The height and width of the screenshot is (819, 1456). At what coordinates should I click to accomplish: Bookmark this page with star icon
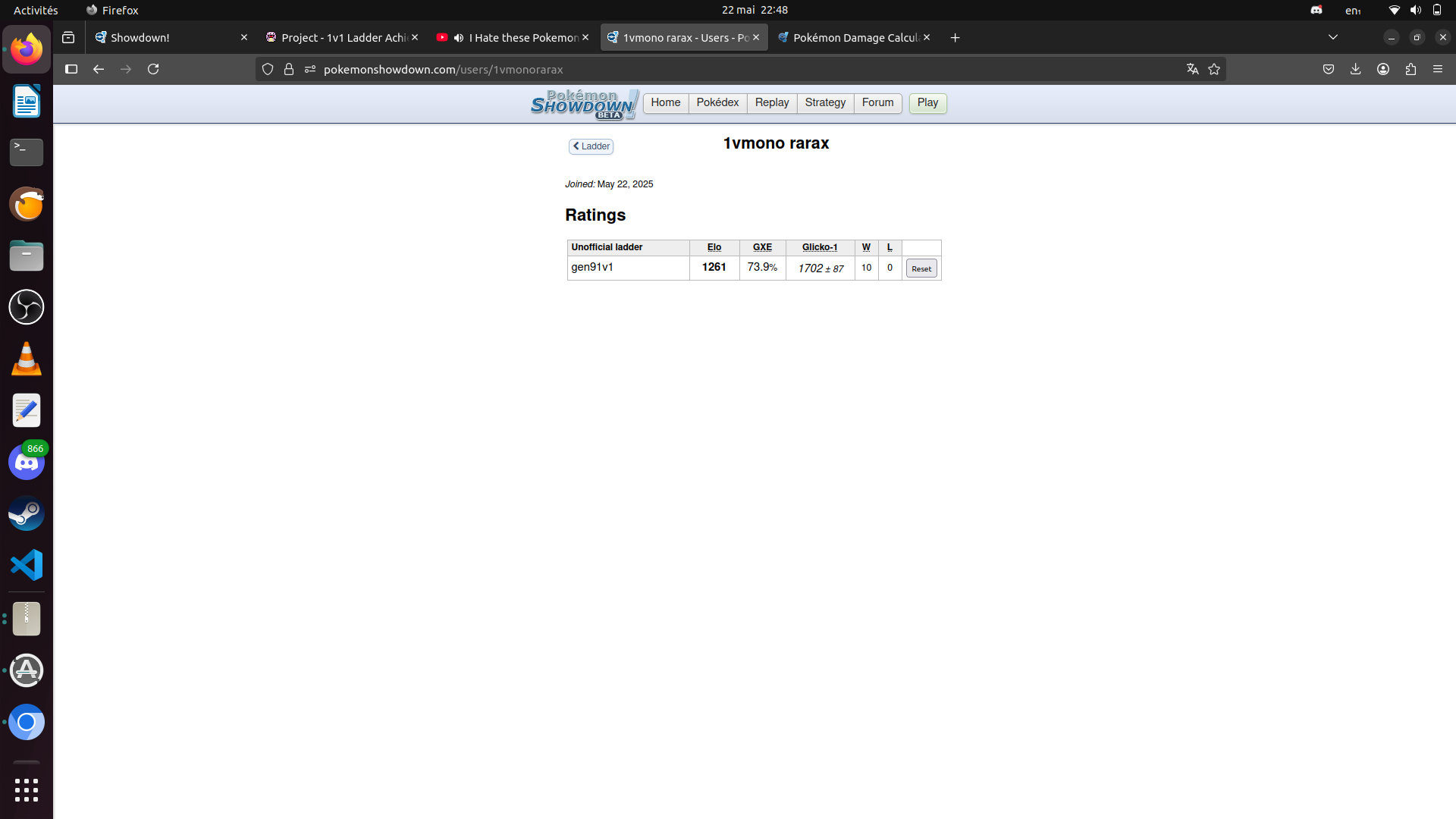(1214, 69)
